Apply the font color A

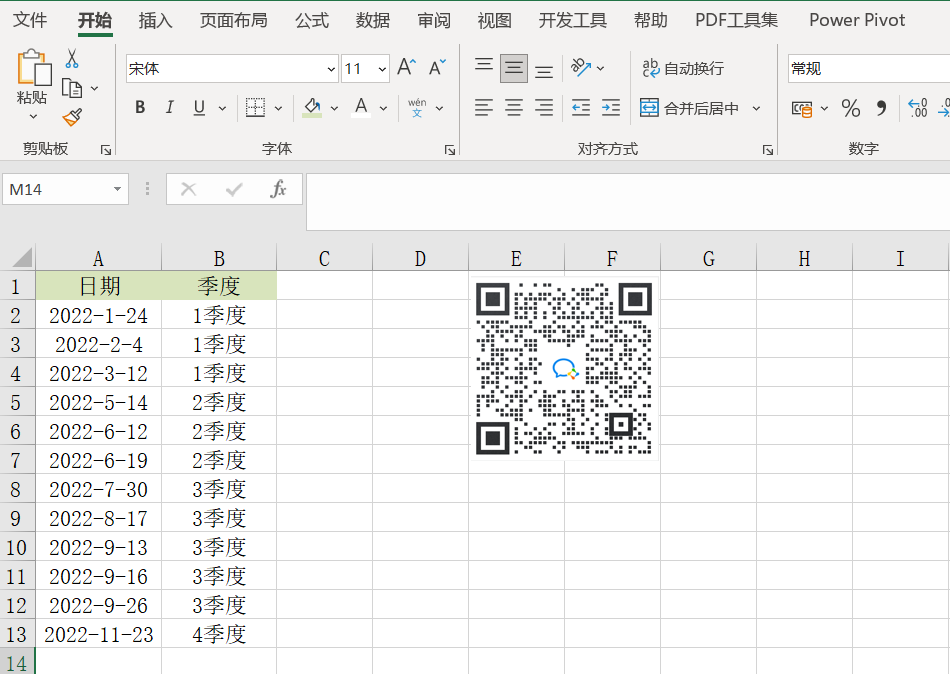pos(361,108)
